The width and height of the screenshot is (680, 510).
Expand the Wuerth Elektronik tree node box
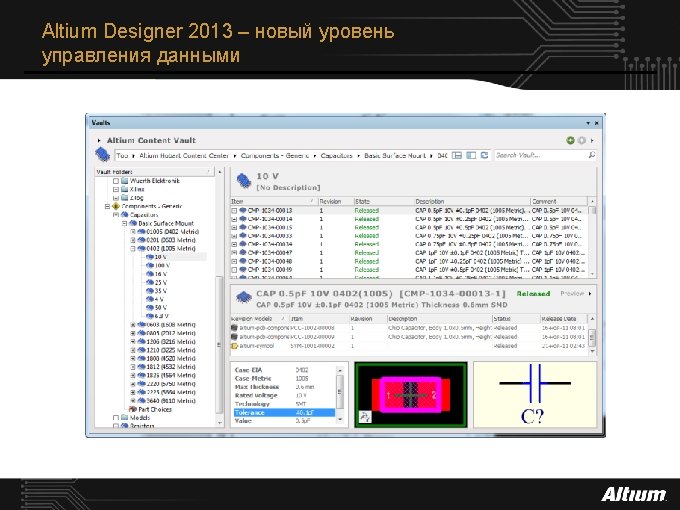116,181
